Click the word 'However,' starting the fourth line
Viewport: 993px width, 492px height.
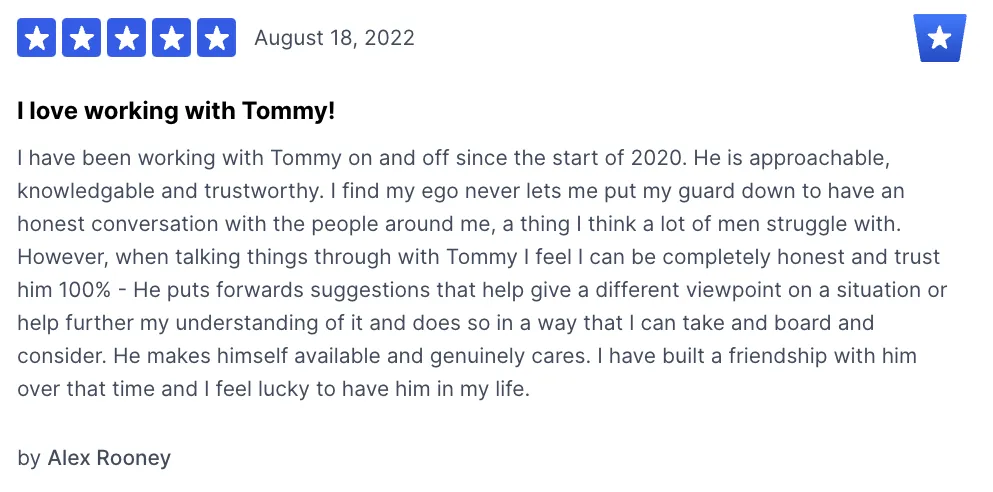[x=63, y=258]
